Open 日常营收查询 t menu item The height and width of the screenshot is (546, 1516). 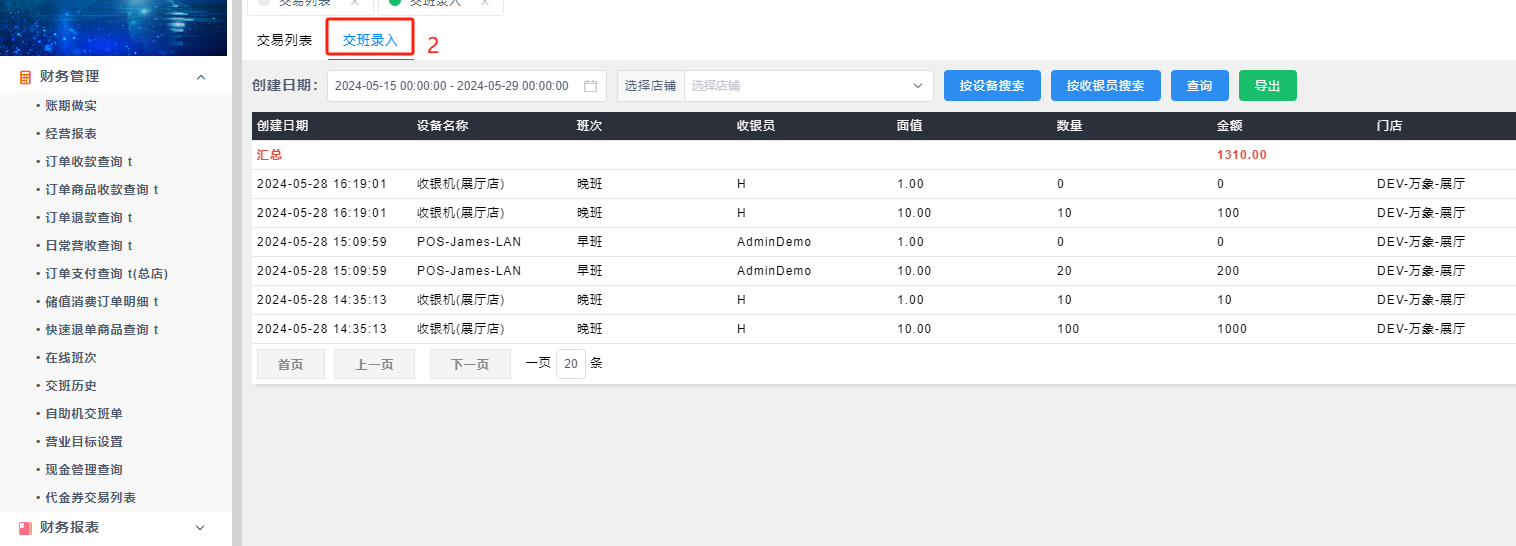coord(88,245)
